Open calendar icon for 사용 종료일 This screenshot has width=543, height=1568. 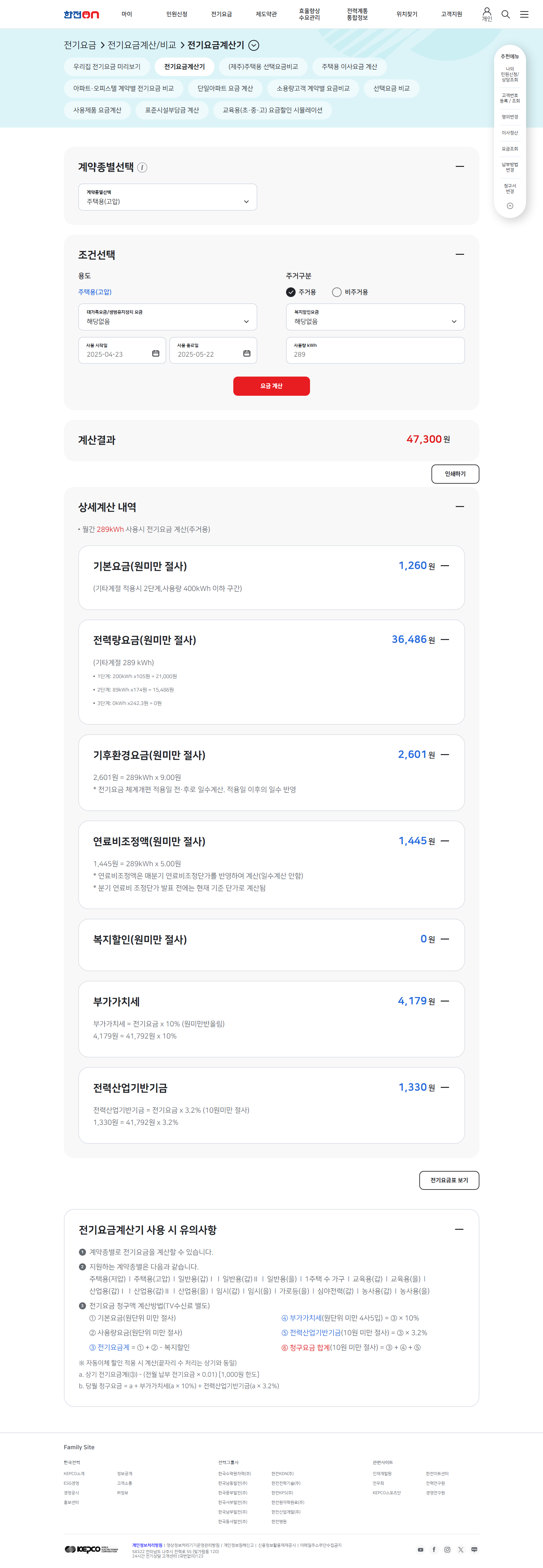pyautogui.click(x=247, y=354)
